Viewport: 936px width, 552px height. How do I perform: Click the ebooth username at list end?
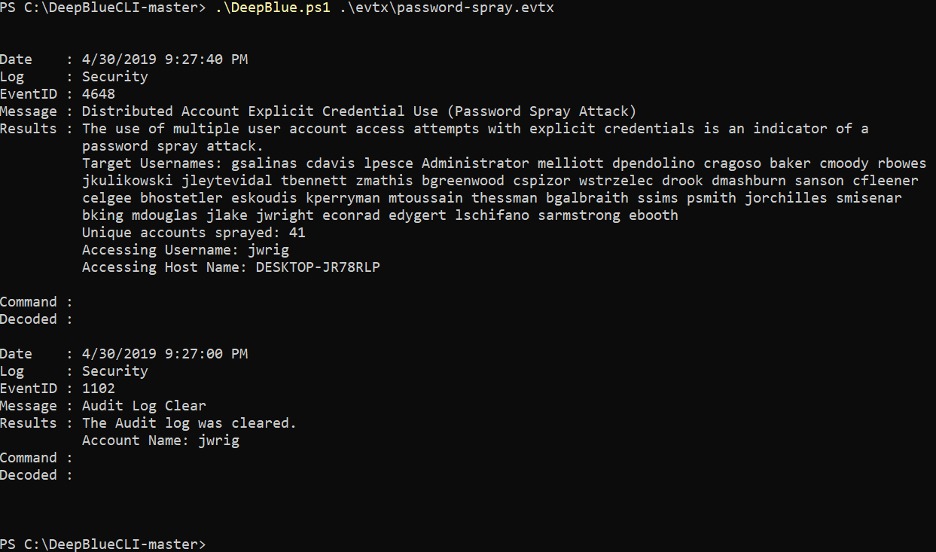(653, 215)
